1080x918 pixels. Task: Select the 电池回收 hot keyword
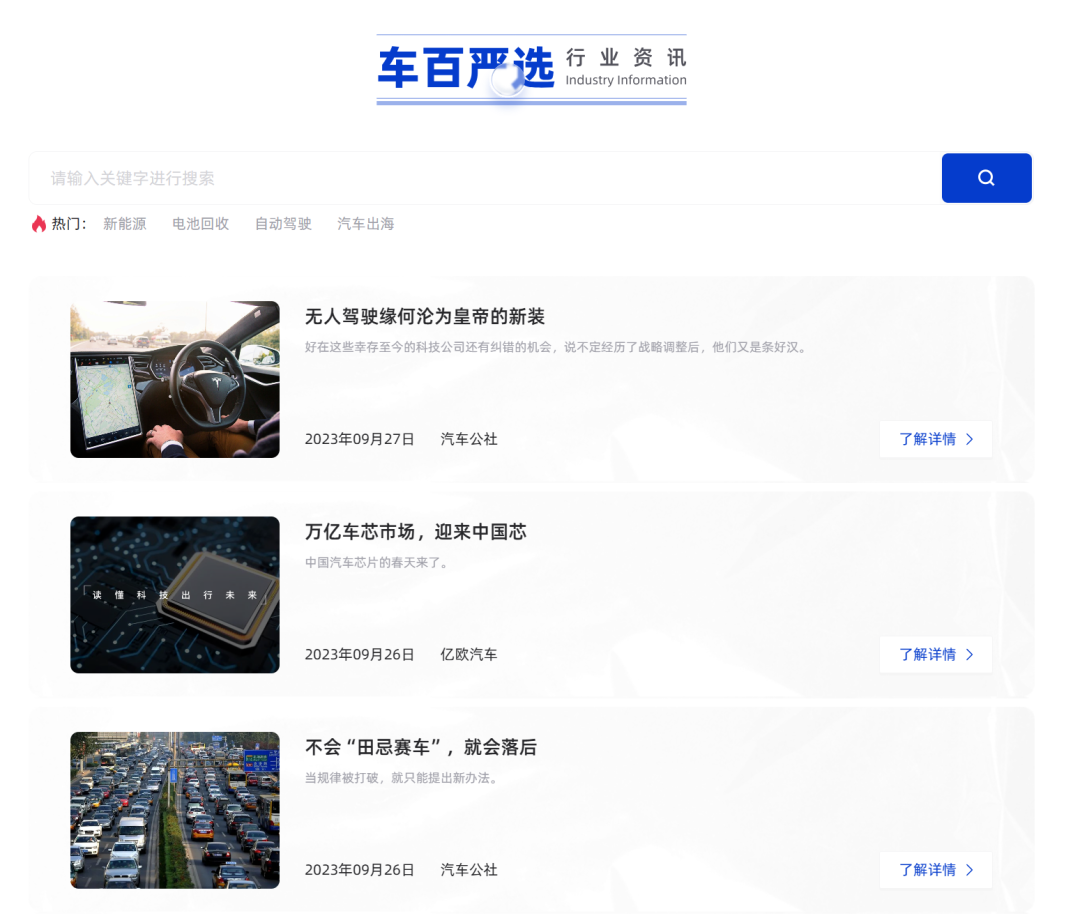[x=200, y=224]
